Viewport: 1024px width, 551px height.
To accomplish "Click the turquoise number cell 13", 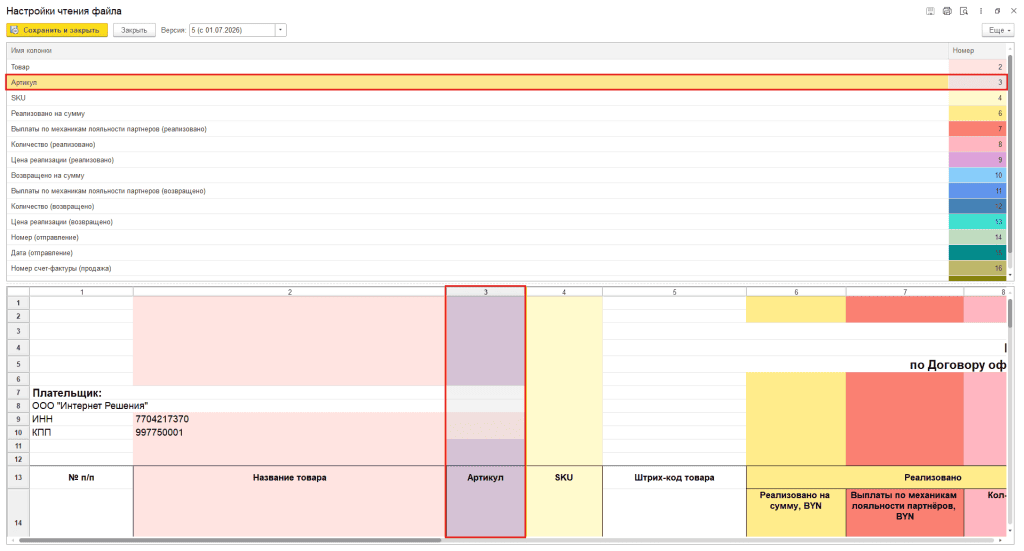I will pos(978,222).
